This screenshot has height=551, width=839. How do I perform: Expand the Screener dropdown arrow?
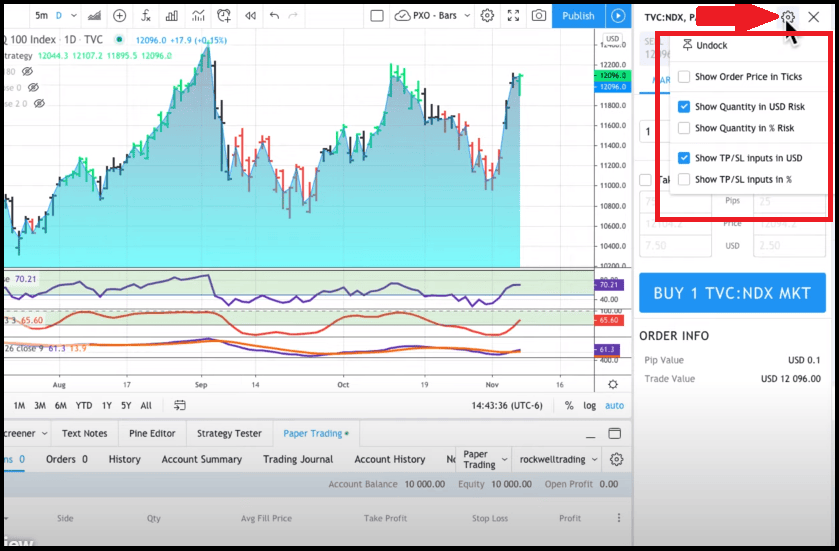pos(44,433)
